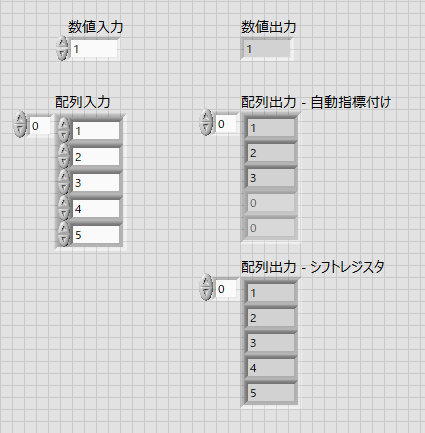
Task: Increment 配列入力 element with value 5
Action: pyautogui.click(x=64, y=229)
